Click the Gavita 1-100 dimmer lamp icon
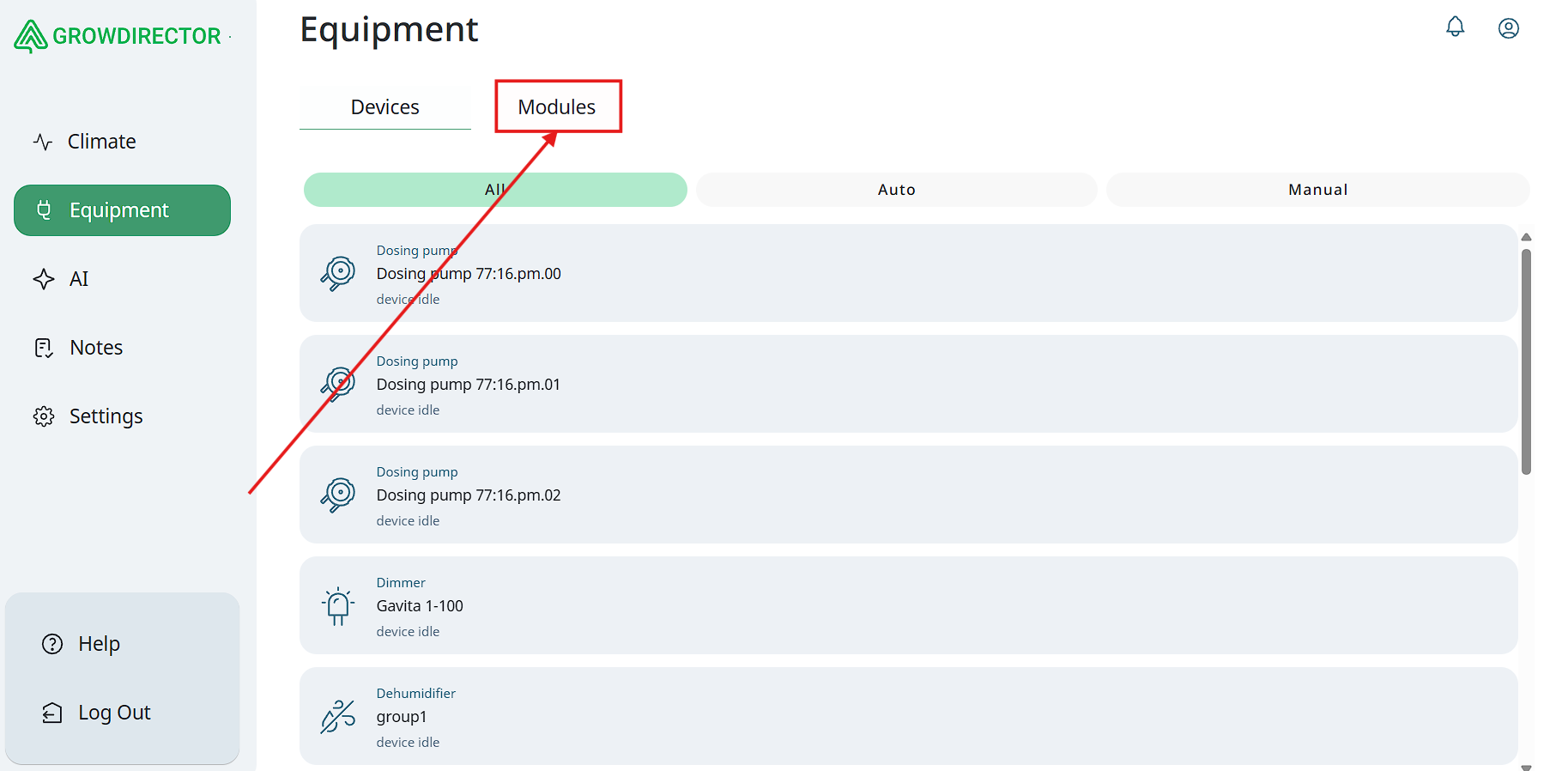1568x771 pixels. (338, 605)
